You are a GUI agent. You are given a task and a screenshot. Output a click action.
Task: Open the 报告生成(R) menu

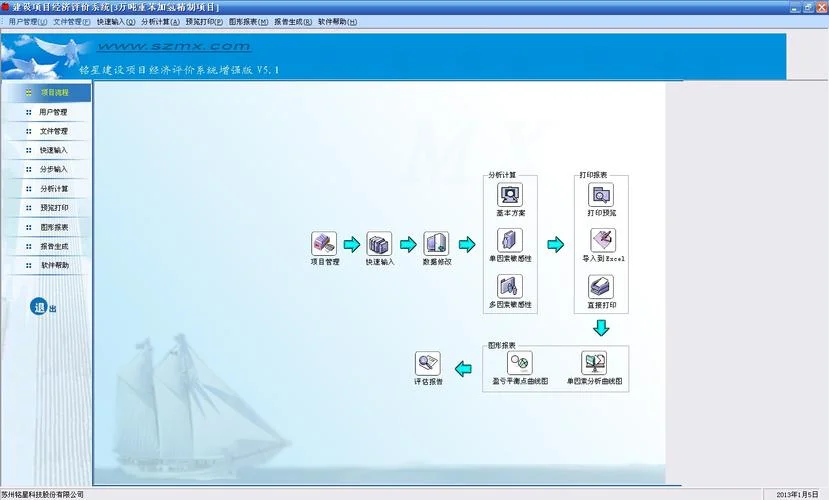(293, 22)
